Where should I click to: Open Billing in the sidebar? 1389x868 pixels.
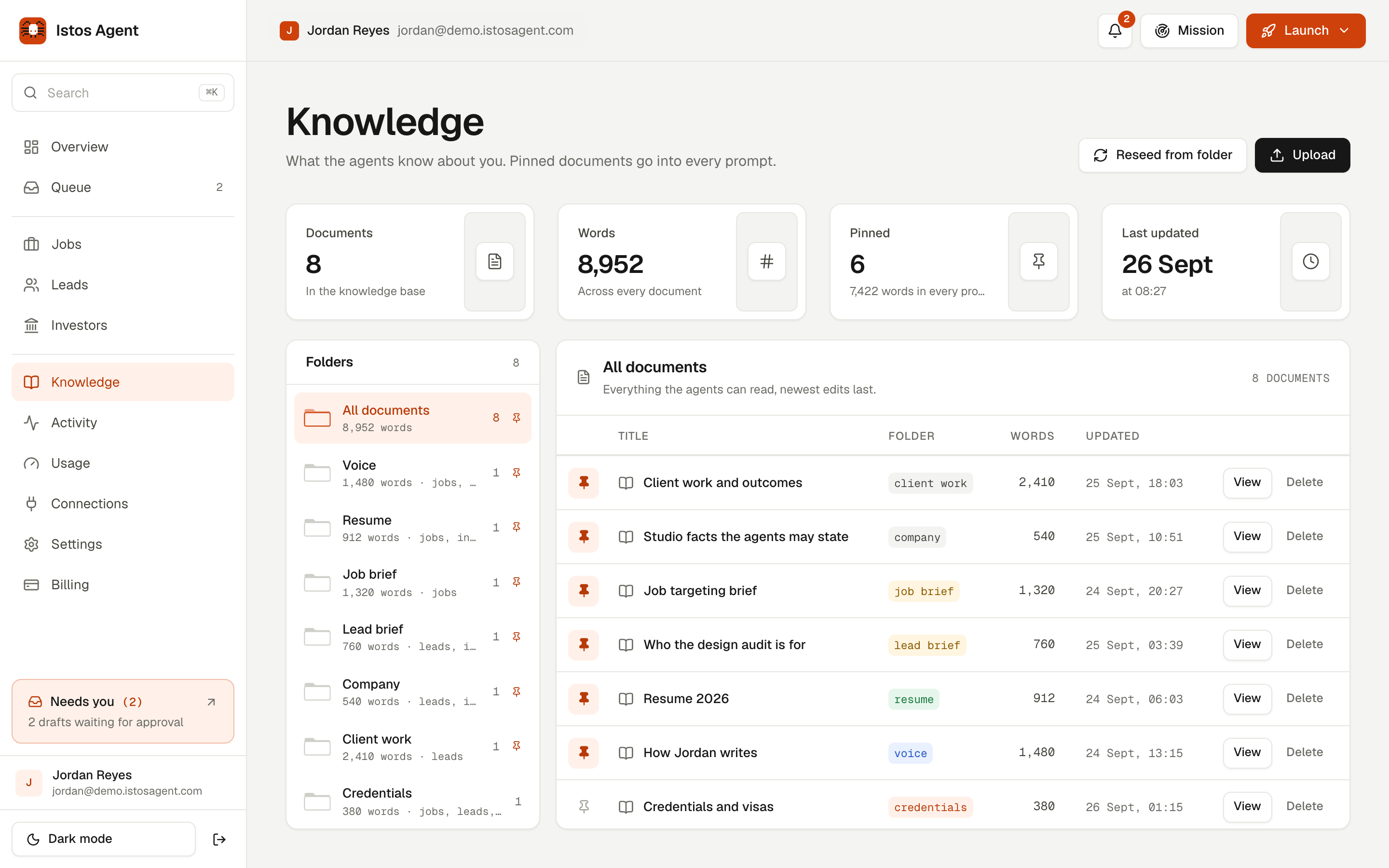(x=123, y=584)
